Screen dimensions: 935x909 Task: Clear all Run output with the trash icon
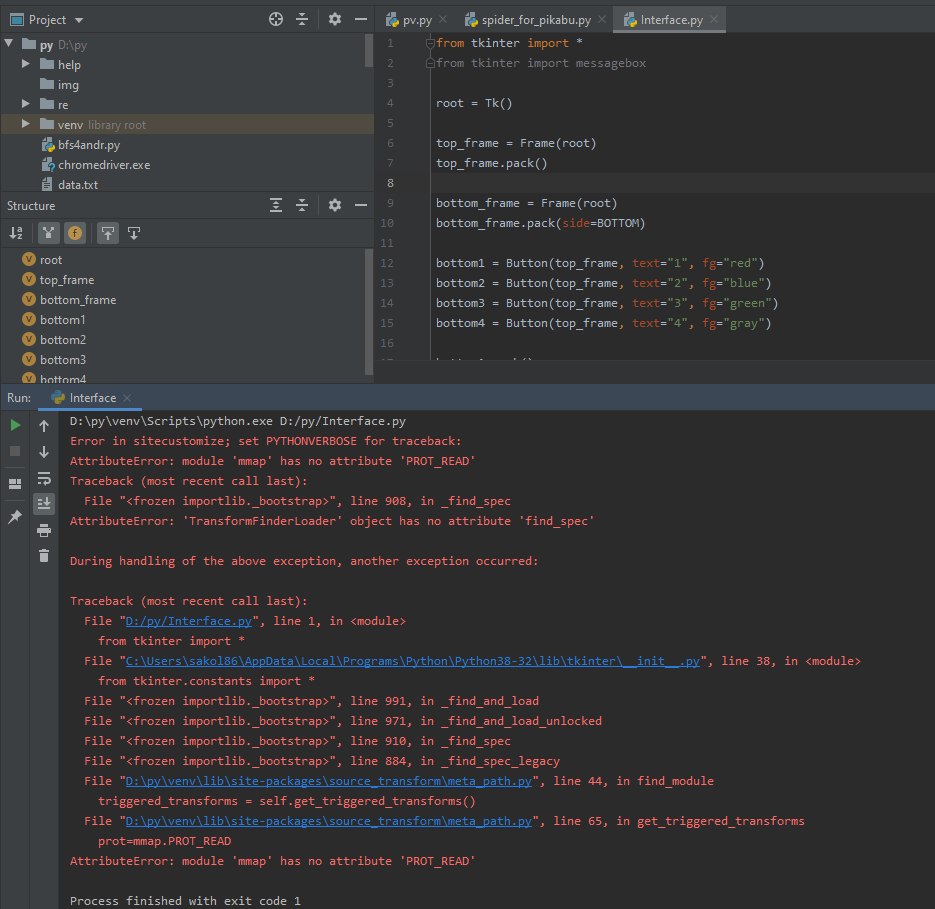point(44,556)
